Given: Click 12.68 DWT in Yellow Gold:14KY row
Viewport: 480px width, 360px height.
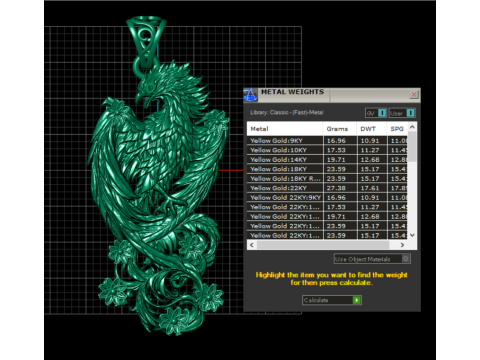Looking at the screenshot, I should click(x=370, y=160).
